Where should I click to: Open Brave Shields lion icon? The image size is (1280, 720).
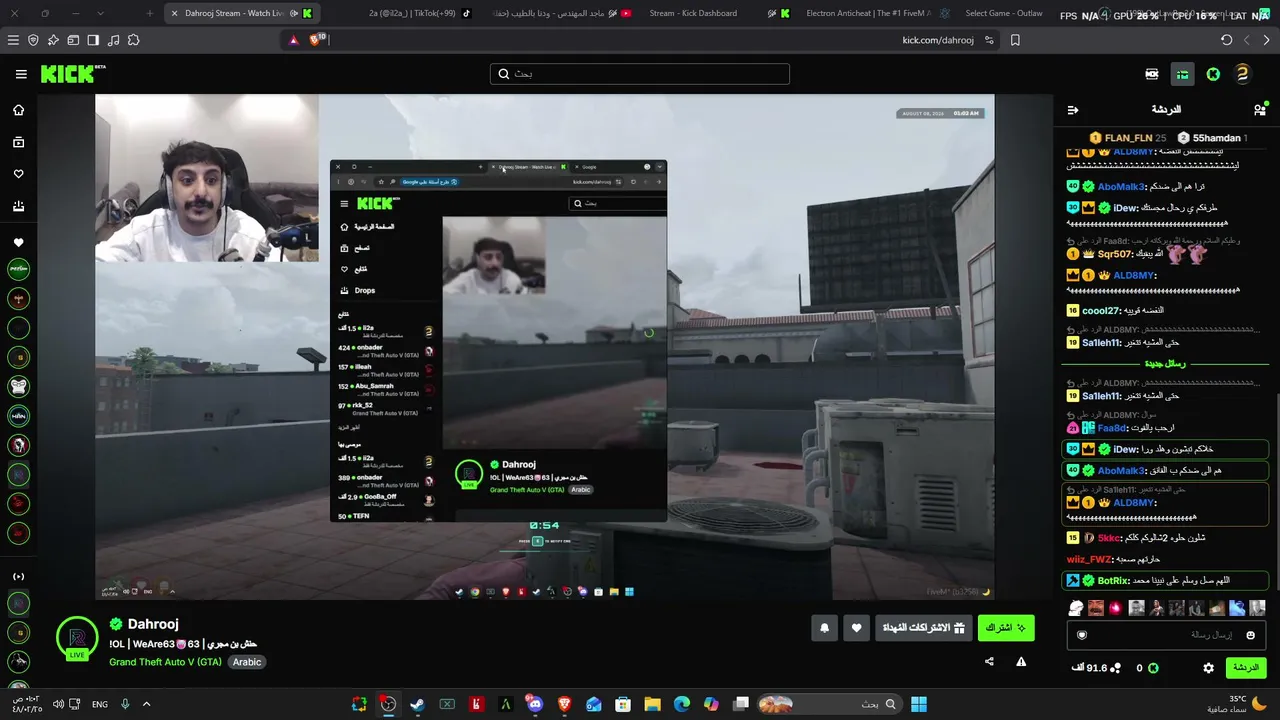click(x=317, y=40)
